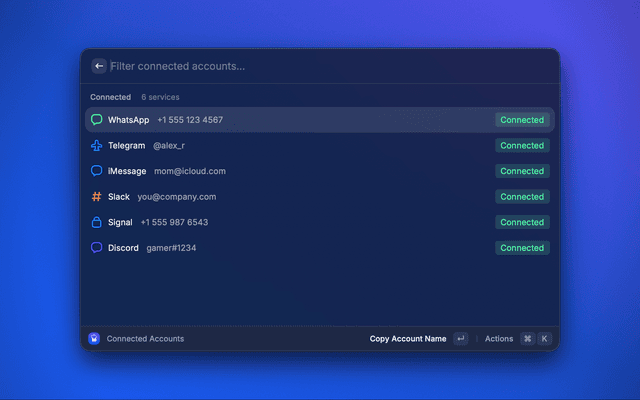
Task: Select the Telegram @alex_r account
Action: point(300,146)
